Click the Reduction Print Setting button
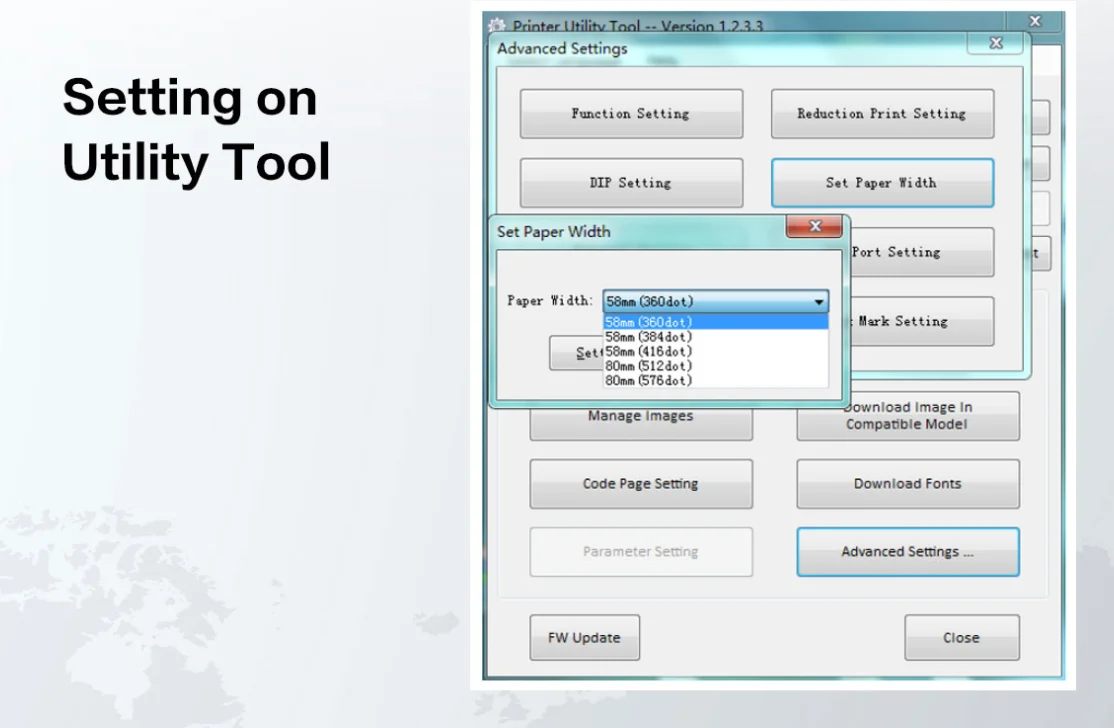The image size is (1114, 728). pos(882,114)
